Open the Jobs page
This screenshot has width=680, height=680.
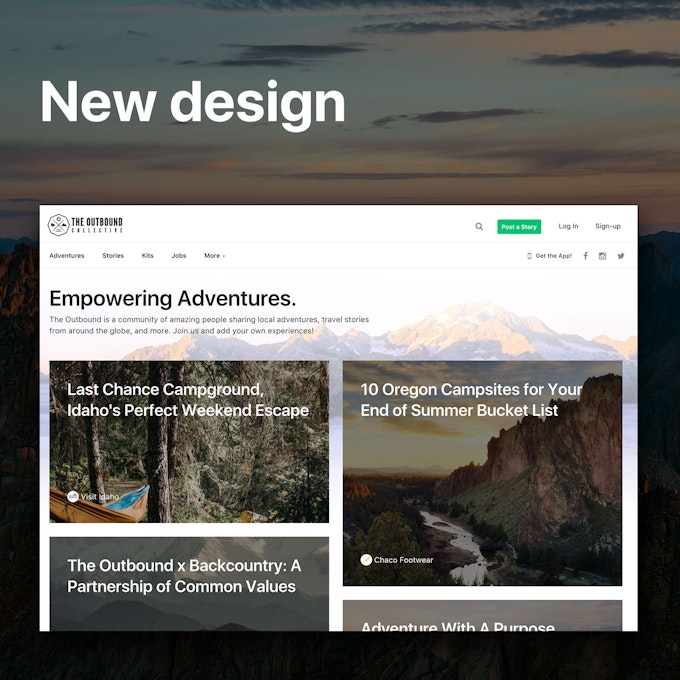tap(179, 256)
